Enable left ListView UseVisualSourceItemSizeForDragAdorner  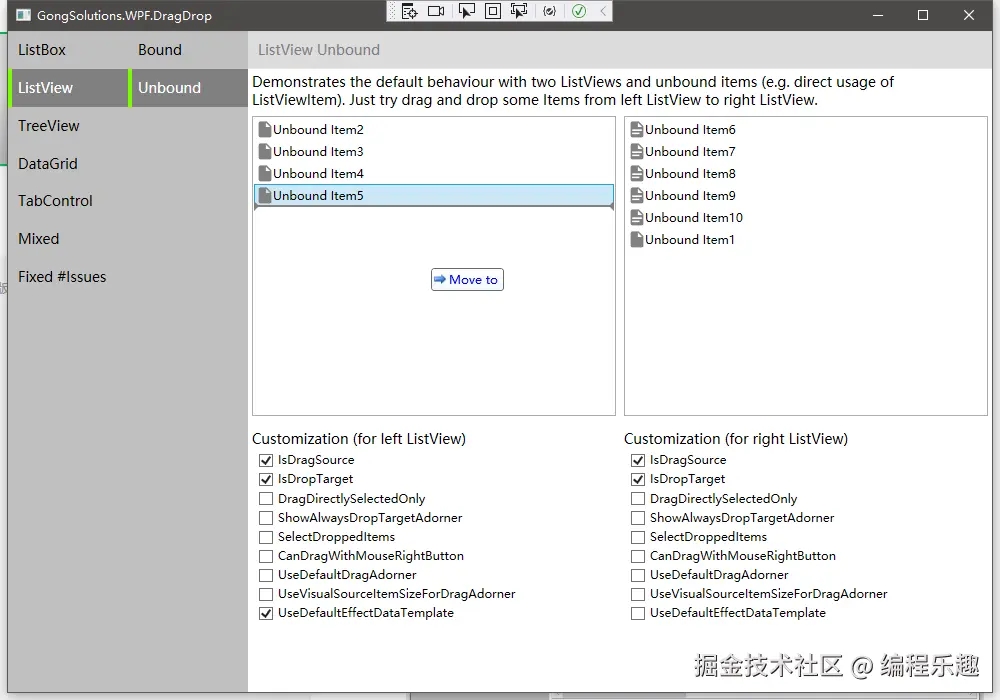(266, 594)
